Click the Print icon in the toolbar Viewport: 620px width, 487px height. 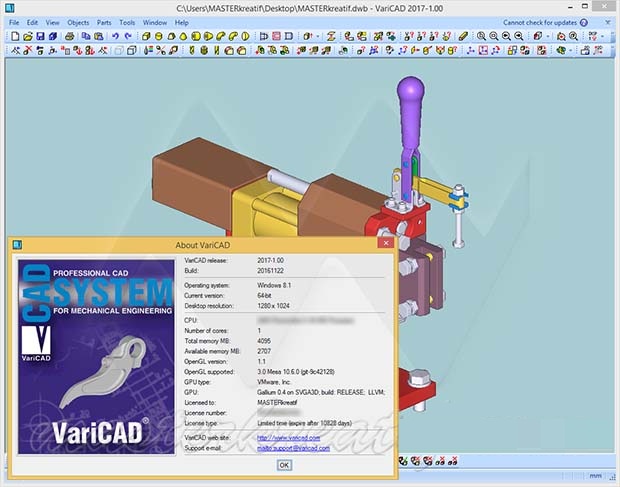pos(70,36)
